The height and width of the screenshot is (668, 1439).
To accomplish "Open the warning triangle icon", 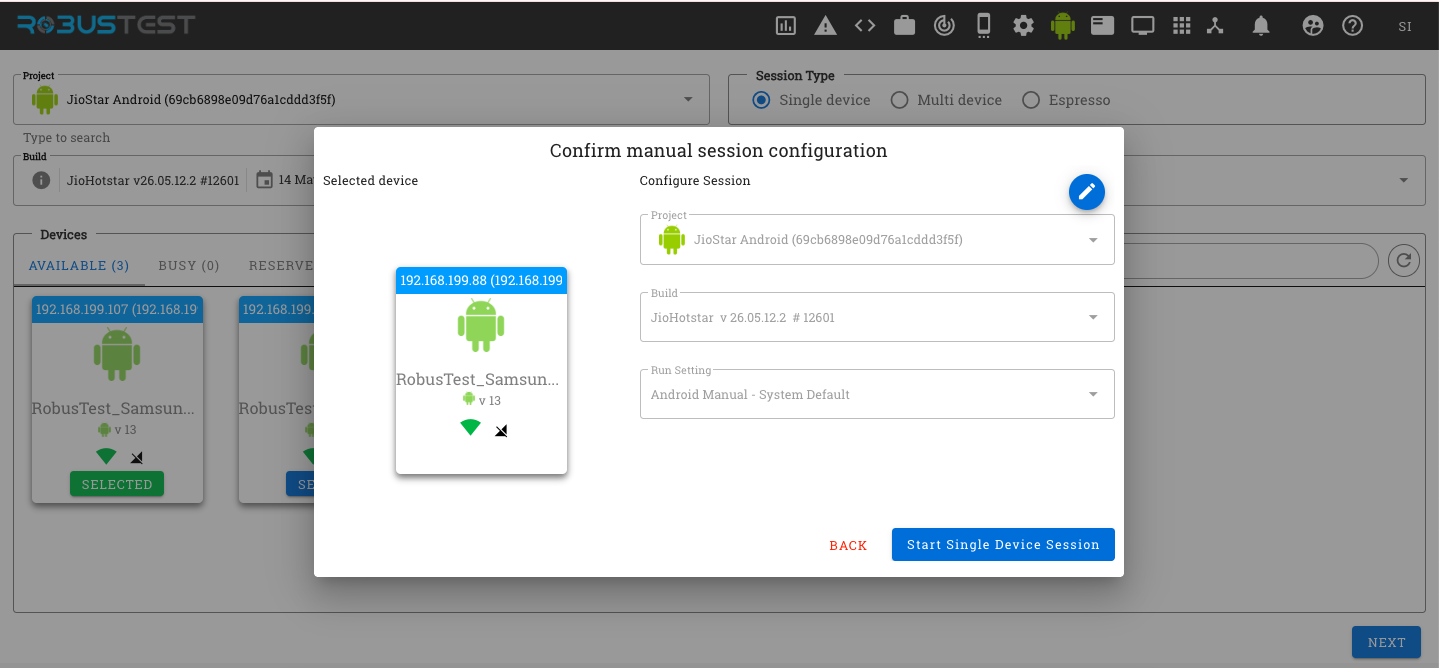I will (x=825, y=26).
